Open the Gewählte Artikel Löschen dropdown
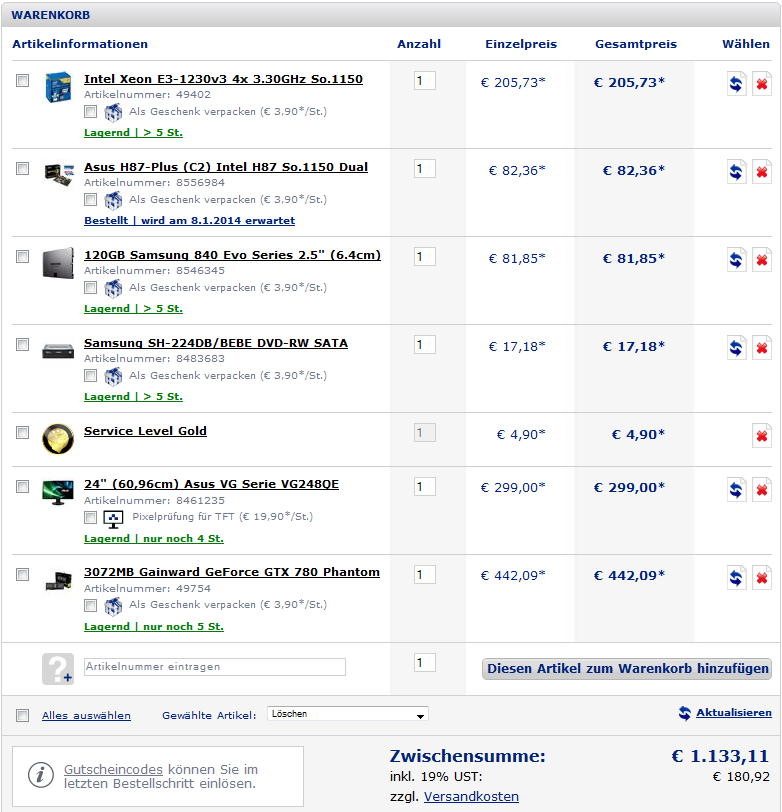Image resolution: width=782 pixels, height=812 pixels. [x=347, y=714]
